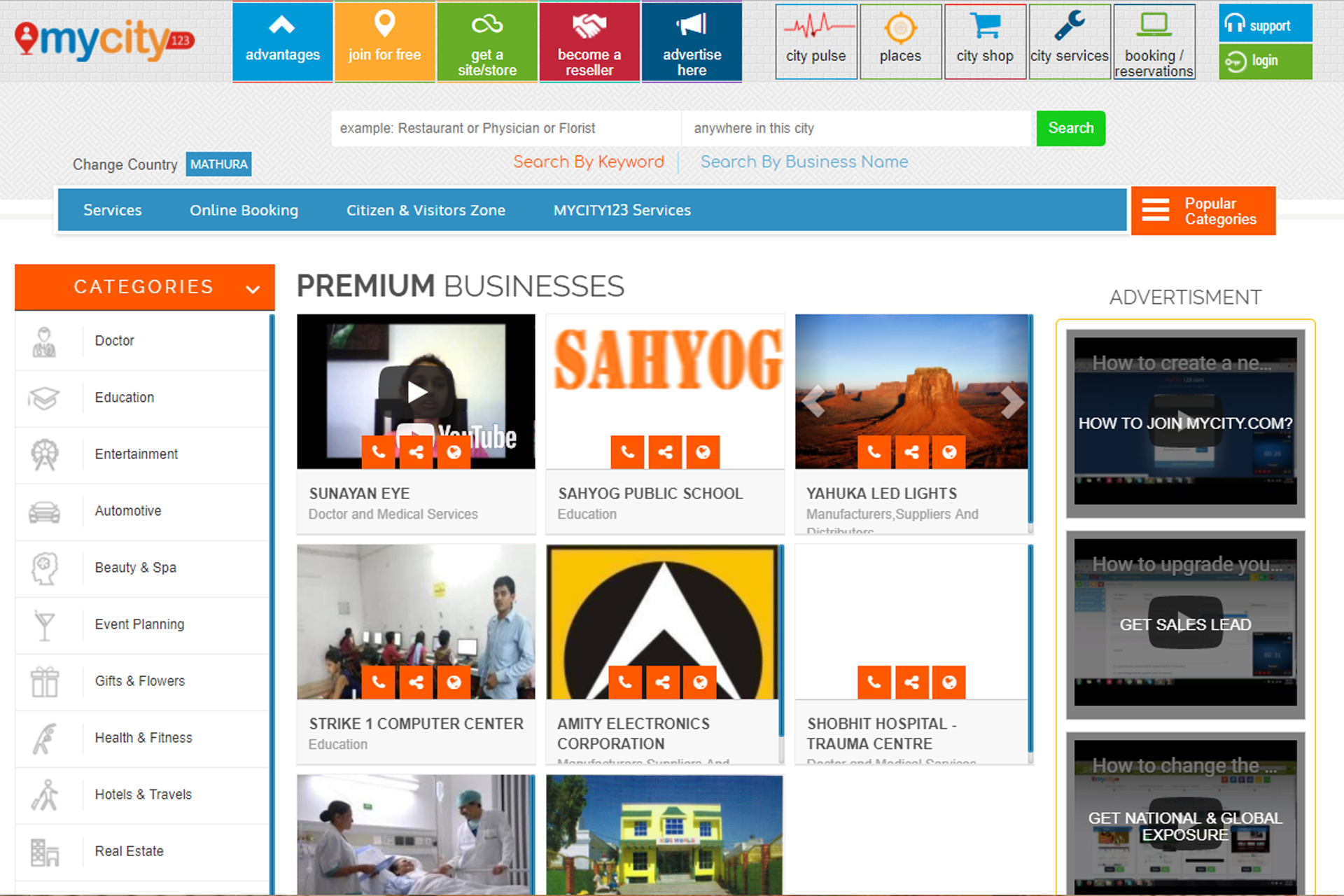This screenshot has height=896, width=1344.
Task: Play the Sunayan Eye video
Action: (416, 391)
